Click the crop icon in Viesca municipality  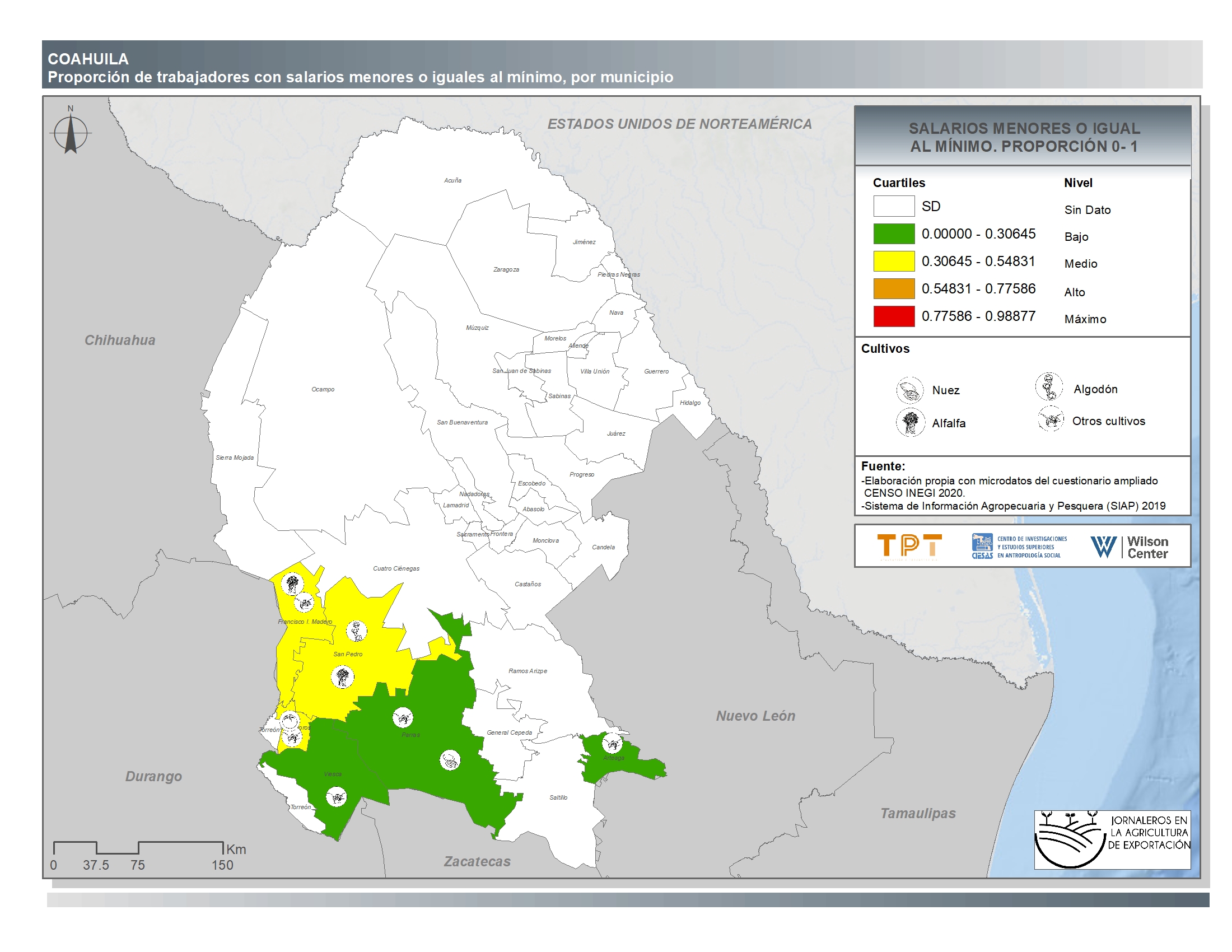[x=336, y=797]
